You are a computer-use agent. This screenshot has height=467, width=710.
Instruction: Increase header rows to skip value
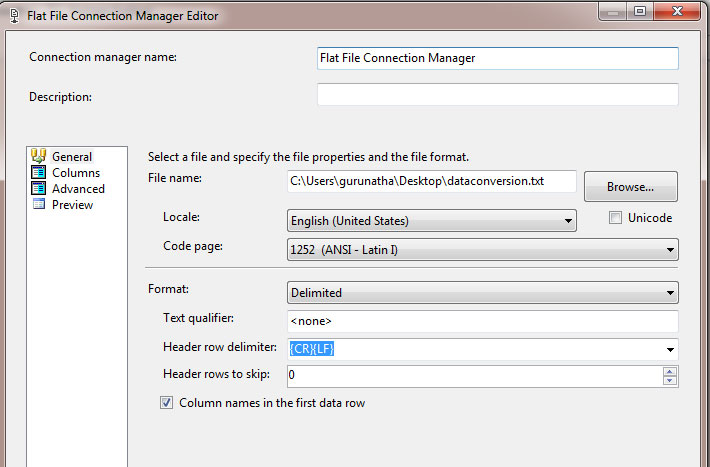pos(670,372)
